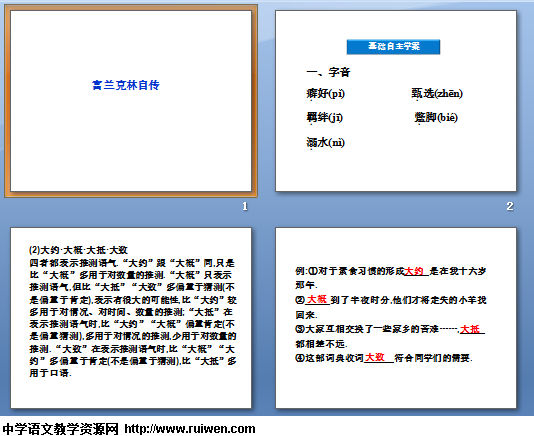Click the slide number 1 label
The image size is (534, 436).
(245, 206)
